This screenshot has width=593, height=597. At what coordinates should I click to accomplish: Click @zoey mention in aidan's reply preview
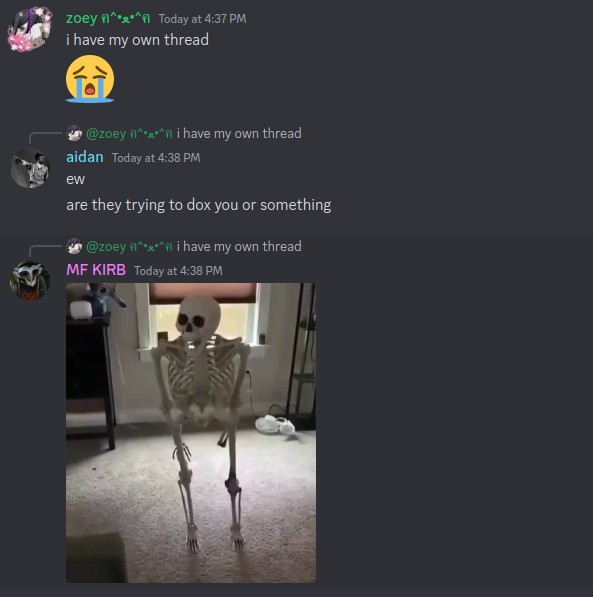pos(129,134)
